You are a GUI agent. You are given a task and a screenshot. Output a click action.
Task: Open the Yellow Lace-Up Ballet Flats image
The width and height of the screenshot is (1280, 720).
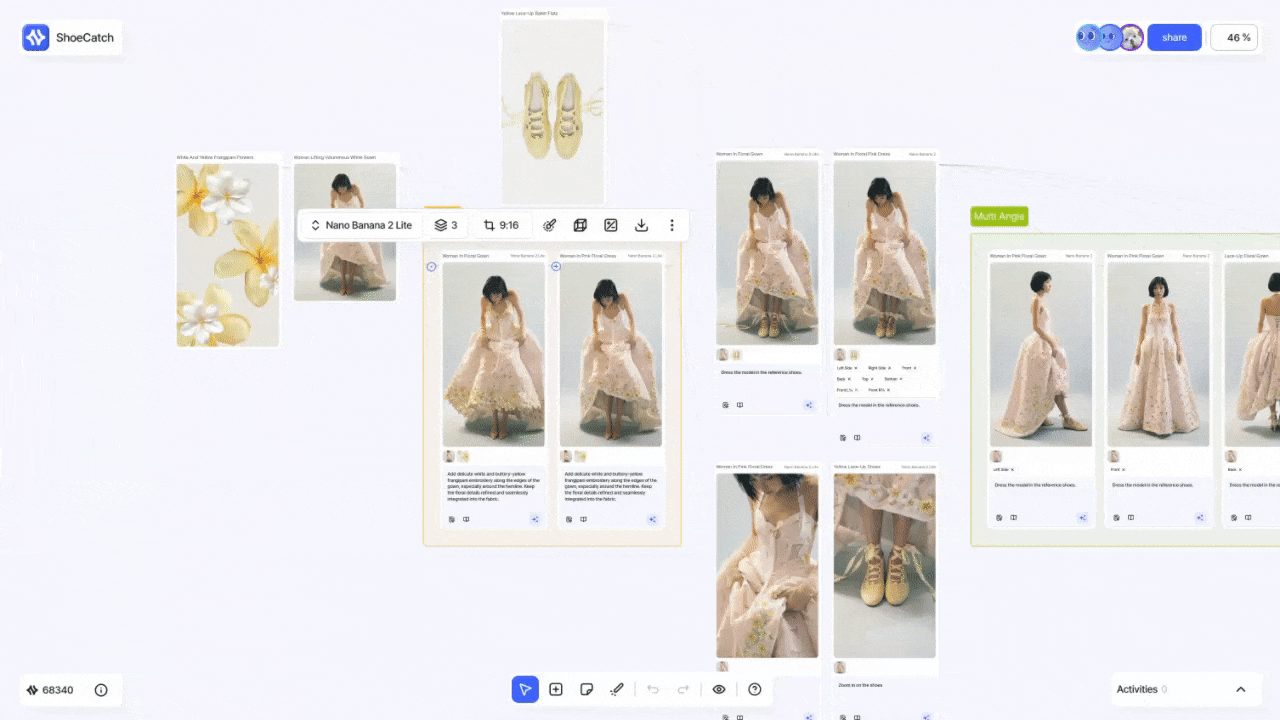553,112
